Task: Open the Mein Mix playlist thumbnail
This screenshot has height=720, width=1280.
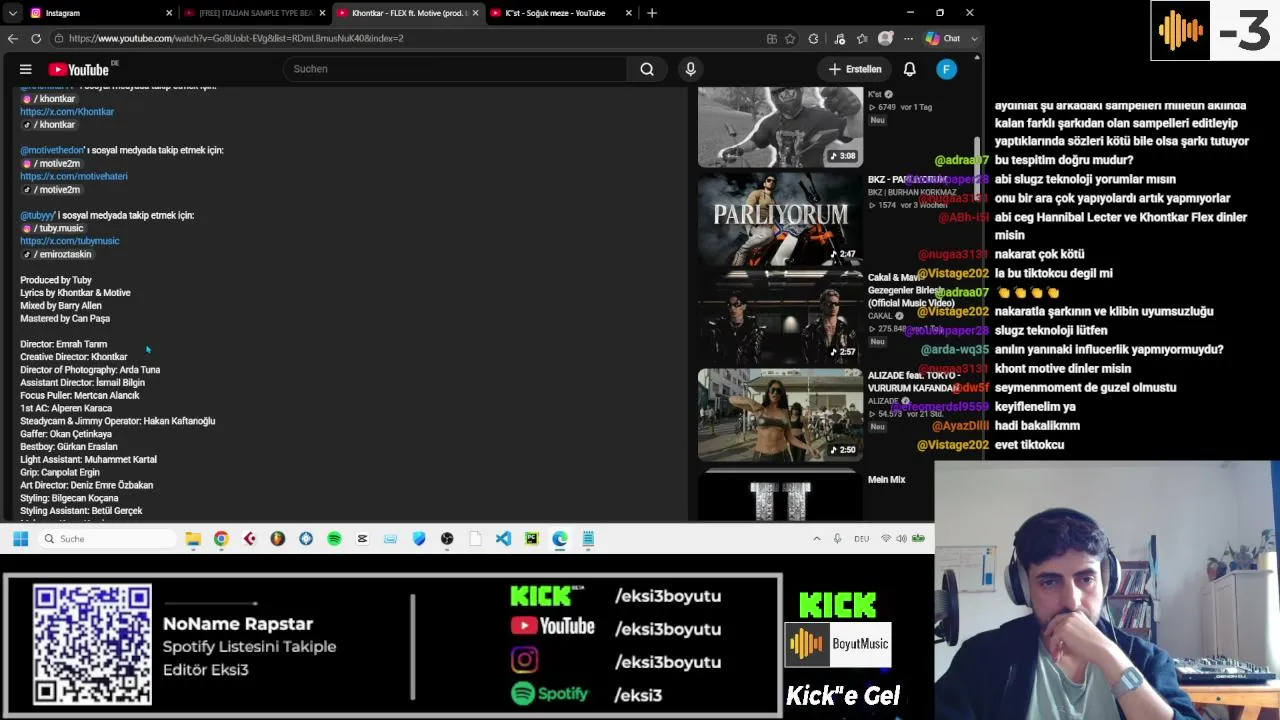Action: (780, 495)
